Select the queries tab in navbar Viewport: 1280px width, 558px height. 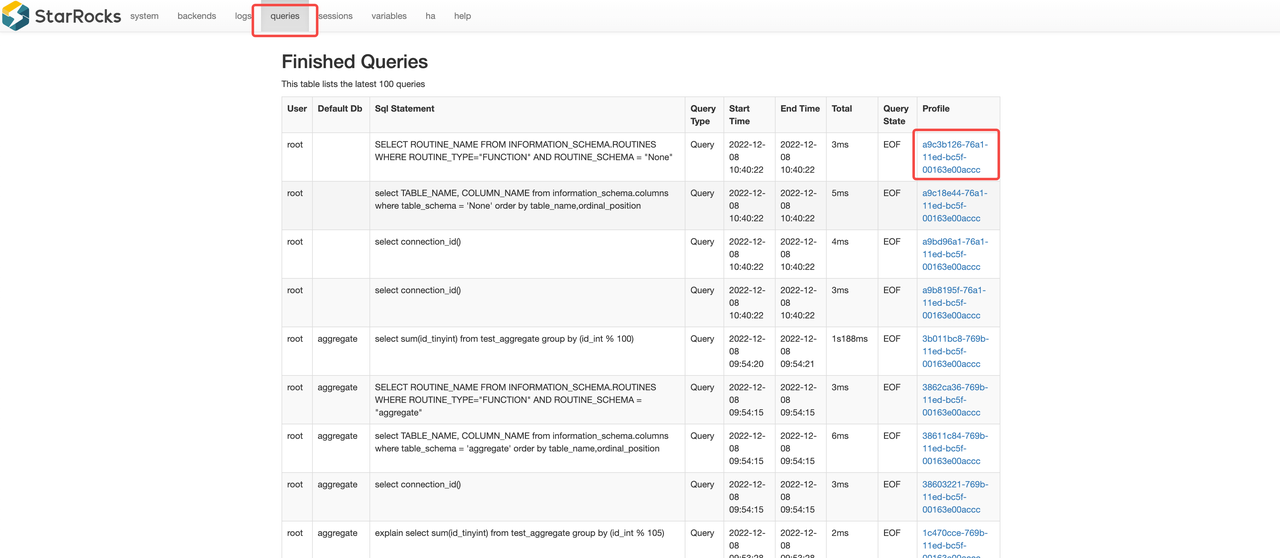(x=285, y=16)
